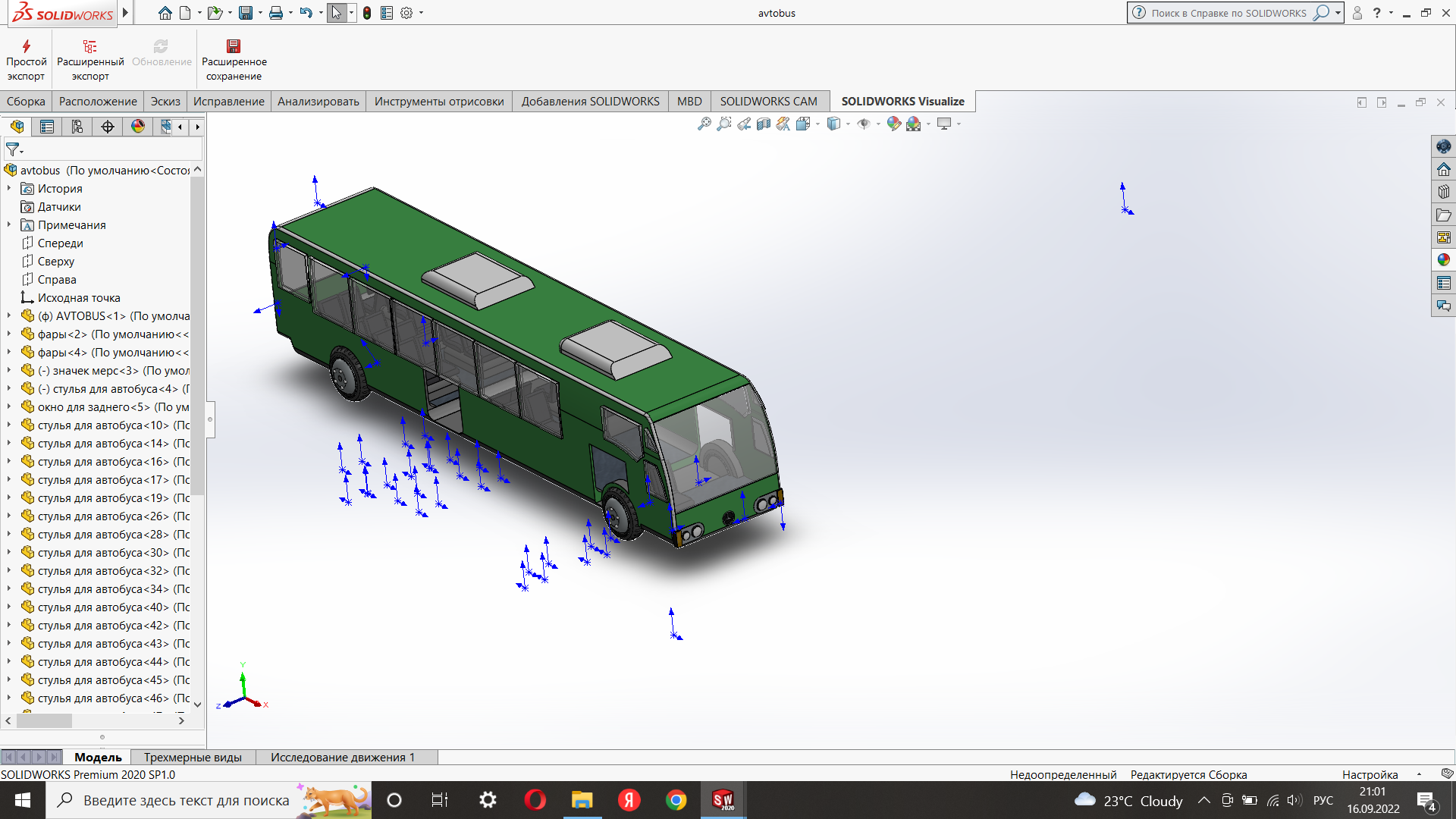Click the Zoom to Fit icon
Image resolution: width=1456 pixels, height=819 pixels.
click(704, 124)
